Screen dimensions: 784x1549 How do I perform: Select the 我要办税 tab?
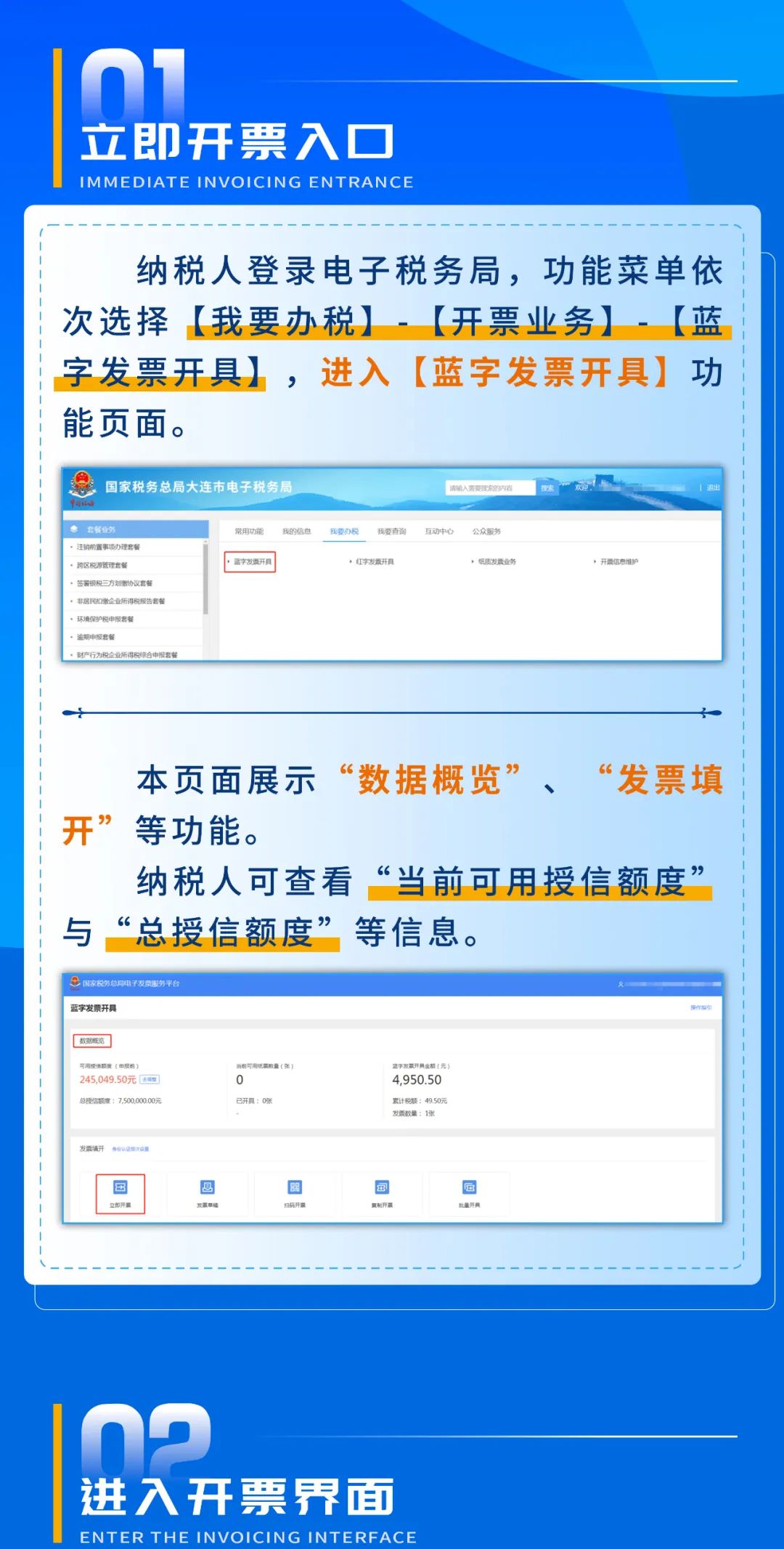coord(344,532)
